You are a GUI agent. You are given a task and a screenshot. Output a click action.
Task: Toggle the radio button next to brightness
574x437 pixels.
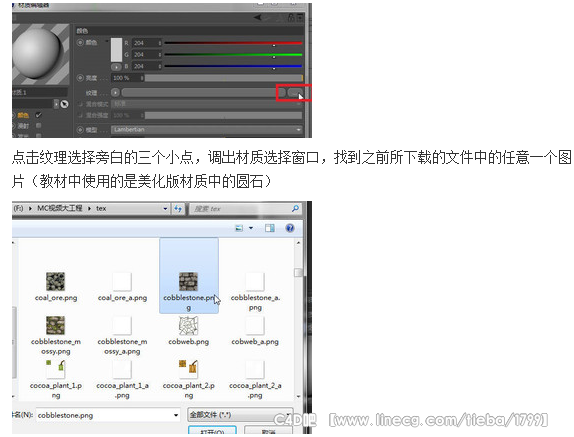[x=80, y=78]
